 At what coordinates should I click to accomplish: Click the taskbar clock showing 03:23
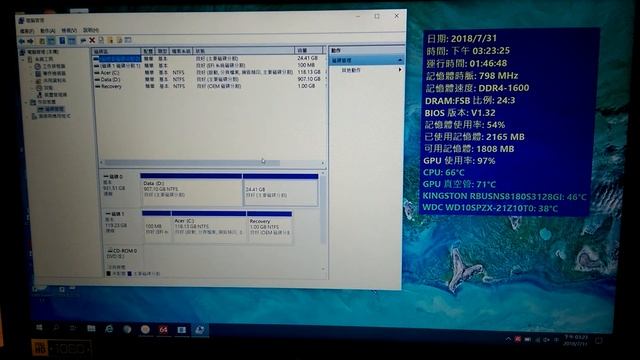click(576, 340)
